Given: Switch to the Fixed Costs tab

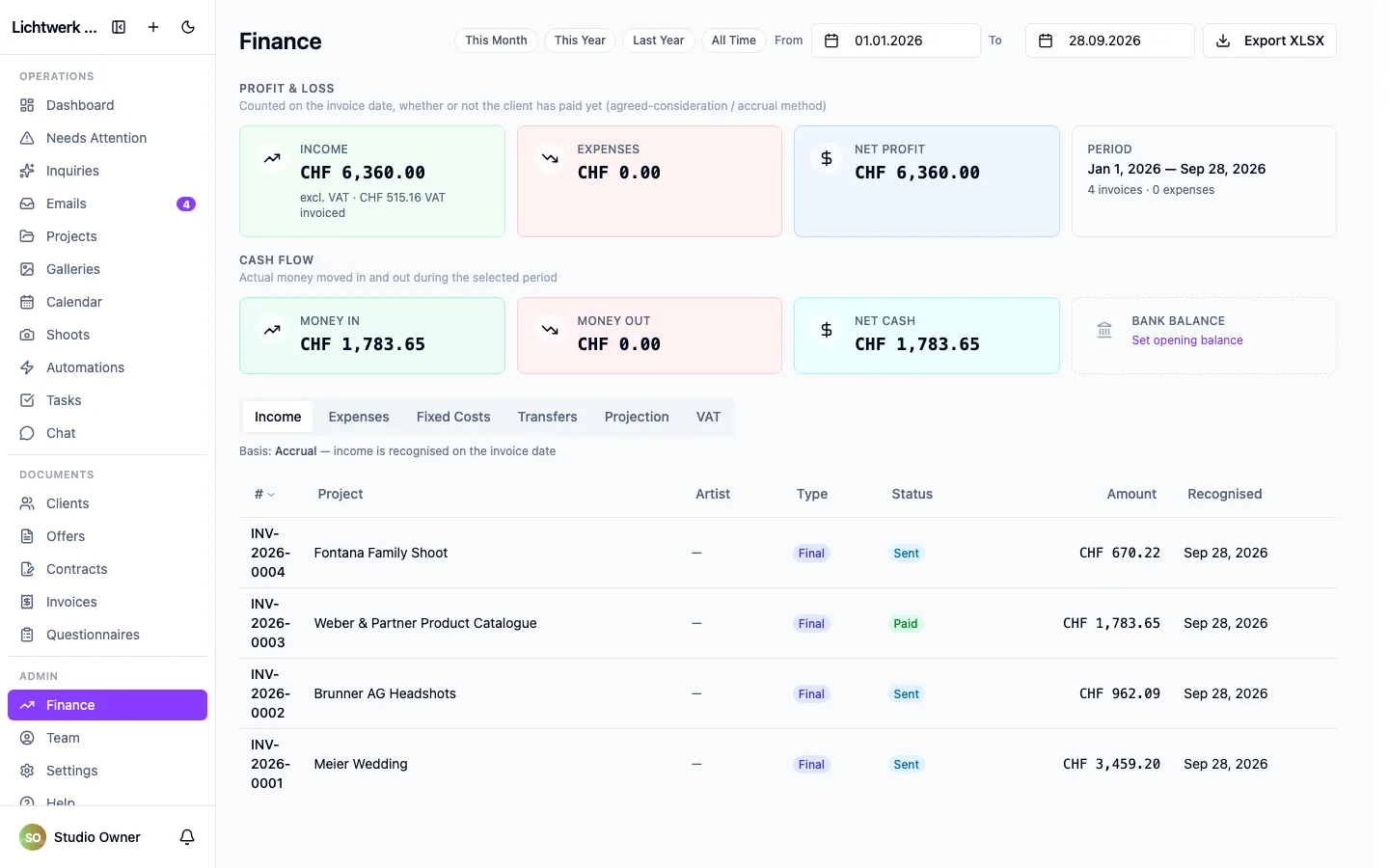Looking at the screenshot, I should click(453, 417).
